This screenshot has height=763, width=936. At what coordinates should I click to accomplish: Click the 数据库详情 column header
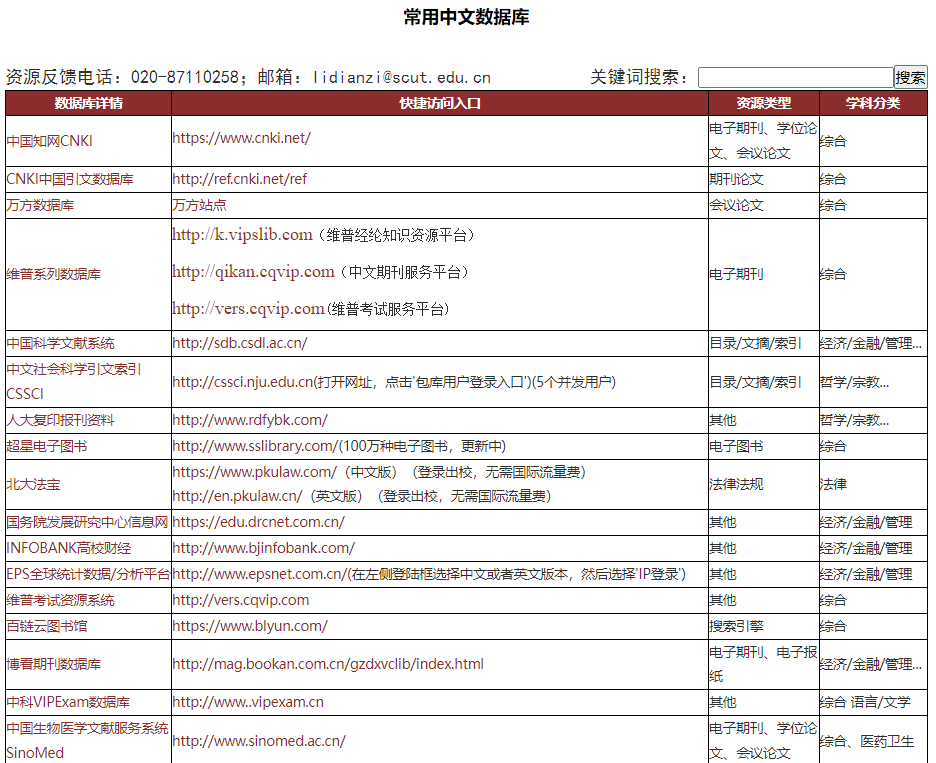click(x=88, y=103)
